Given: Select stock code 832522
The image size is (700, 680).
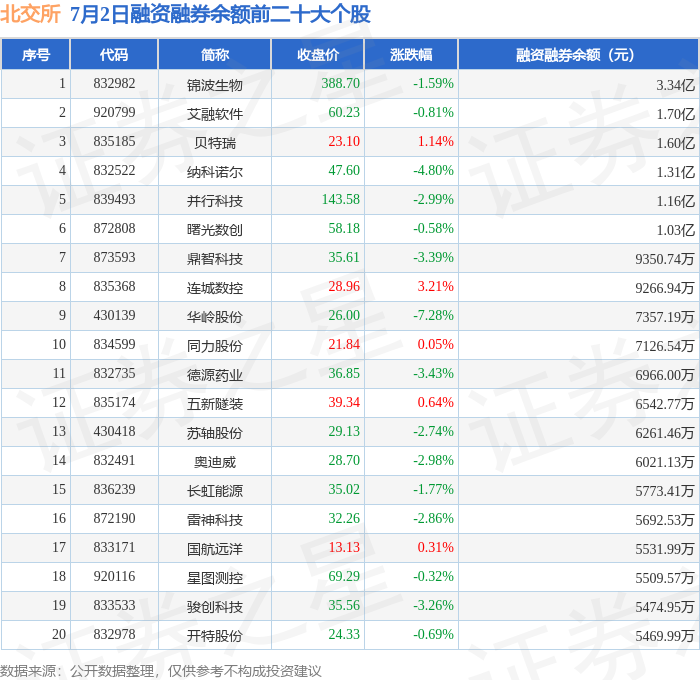Looking at the screenshot, I should (114, 171).
